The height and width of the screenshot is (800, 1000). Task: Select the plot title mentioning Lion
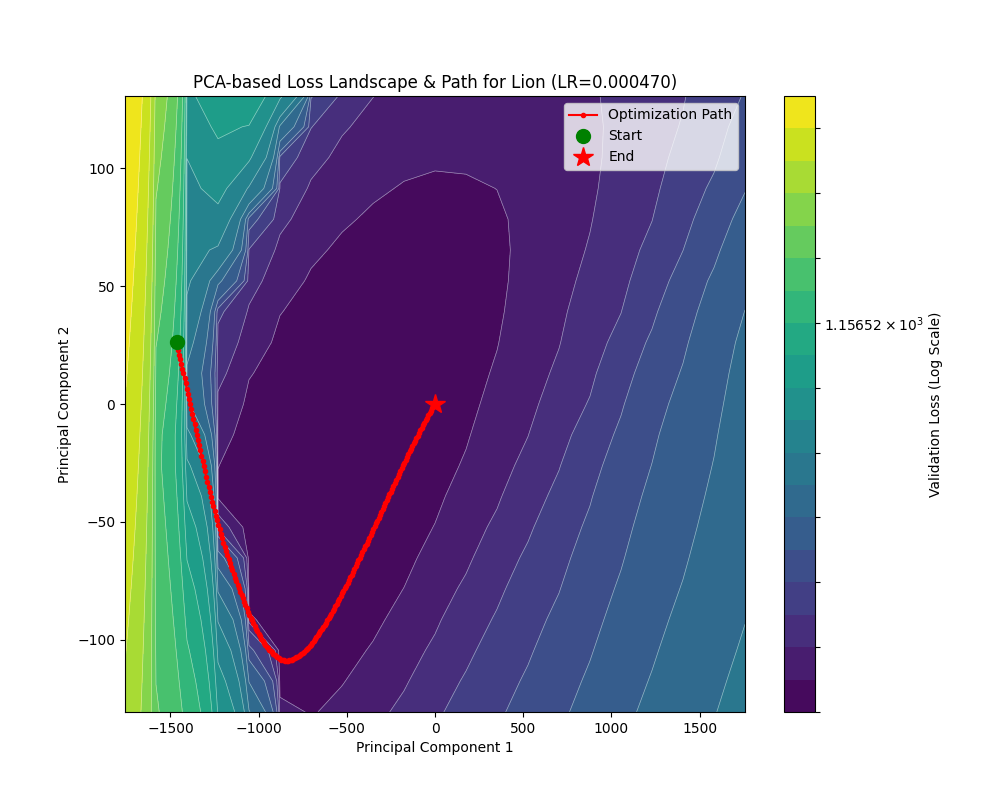434,82
